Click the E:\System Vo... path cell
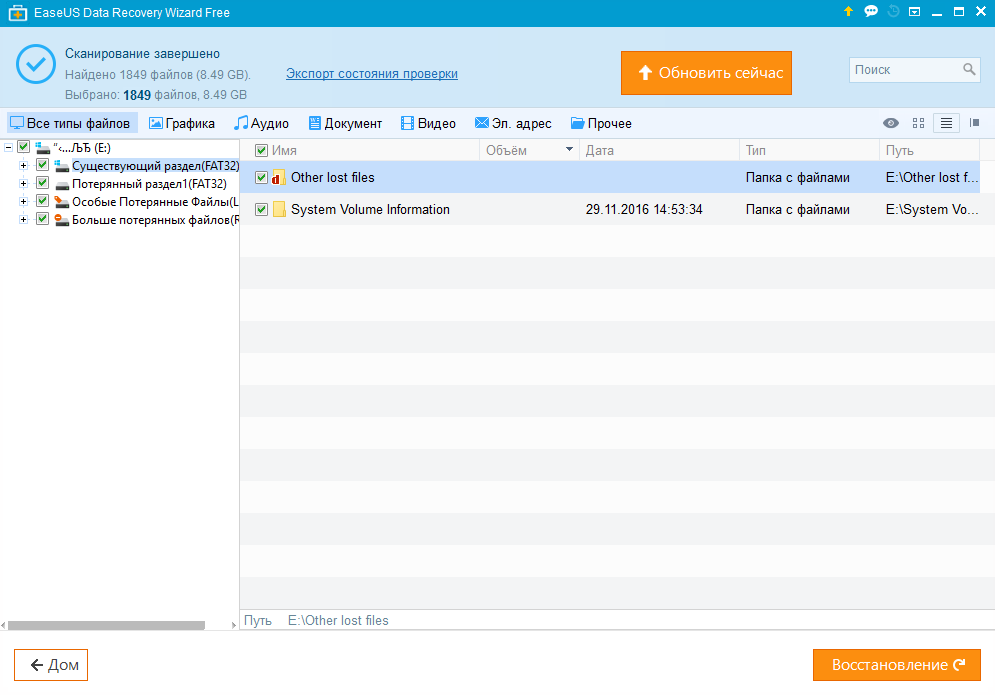The width and height of the screenshot is (995, 695). 932,209
